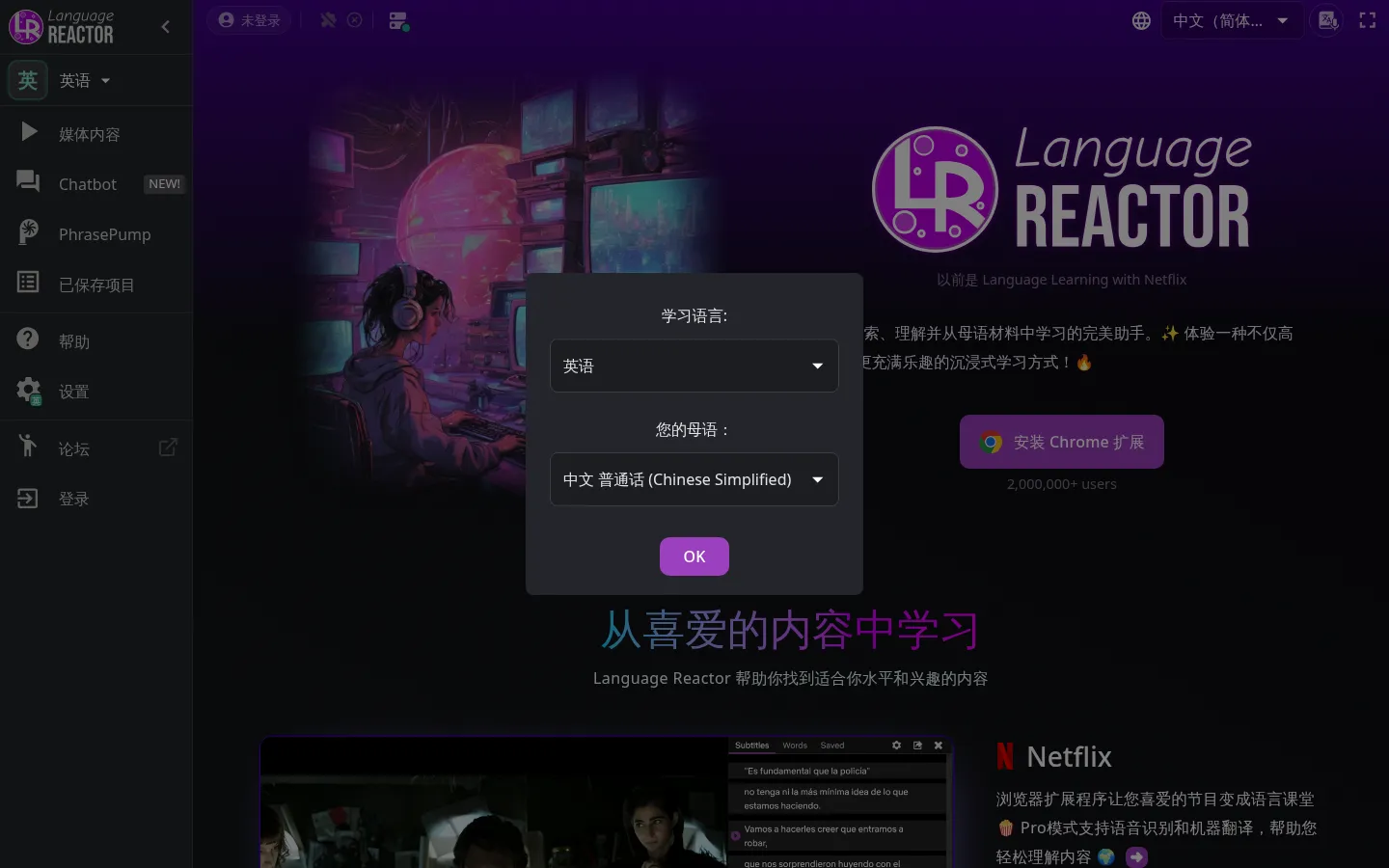Click the heading 从喜爱的内容中学习
Viewport: 1389px width, 868px height.
tap(790, 631)
